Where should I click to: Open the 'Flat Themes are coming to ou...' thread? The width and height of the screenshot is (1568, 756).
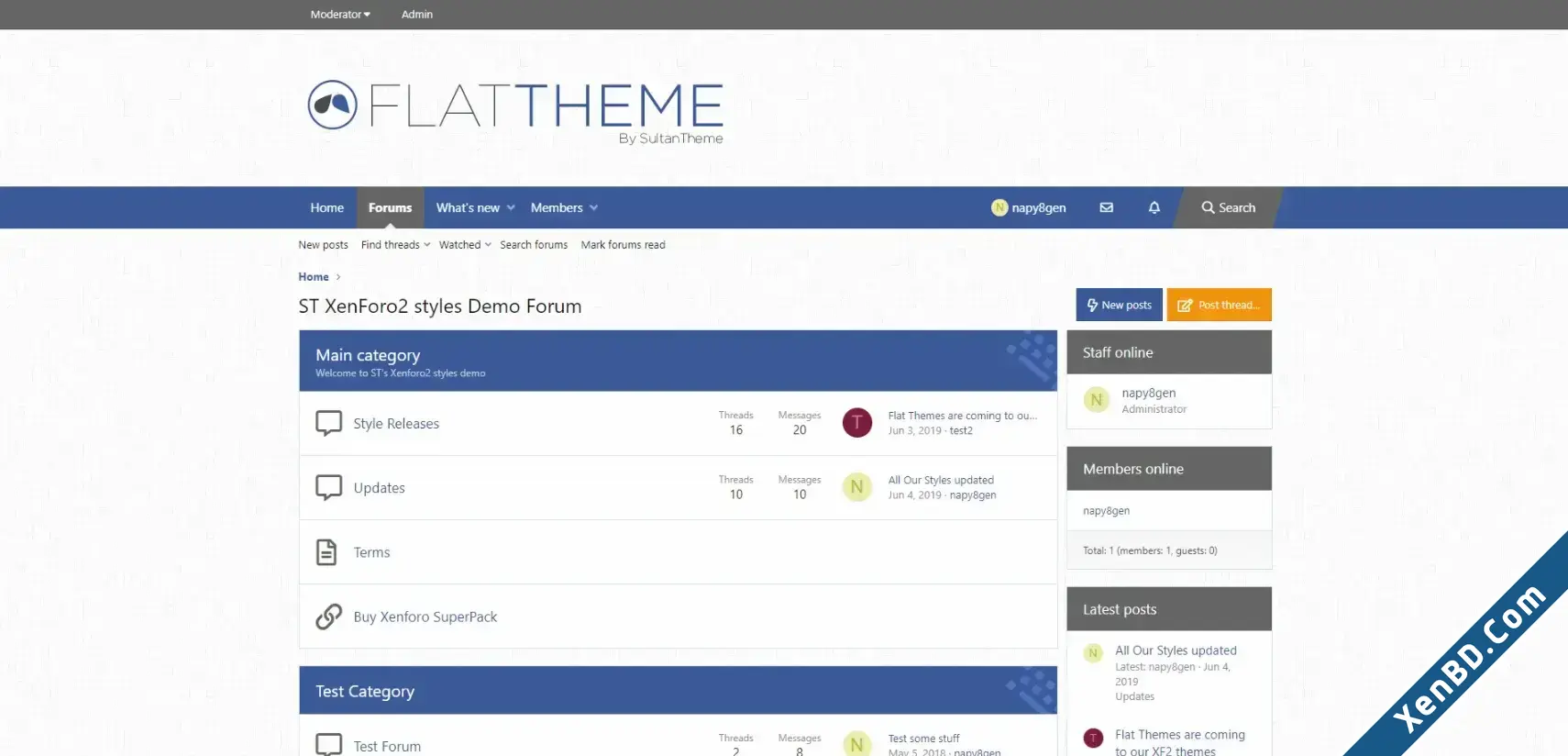963,416
